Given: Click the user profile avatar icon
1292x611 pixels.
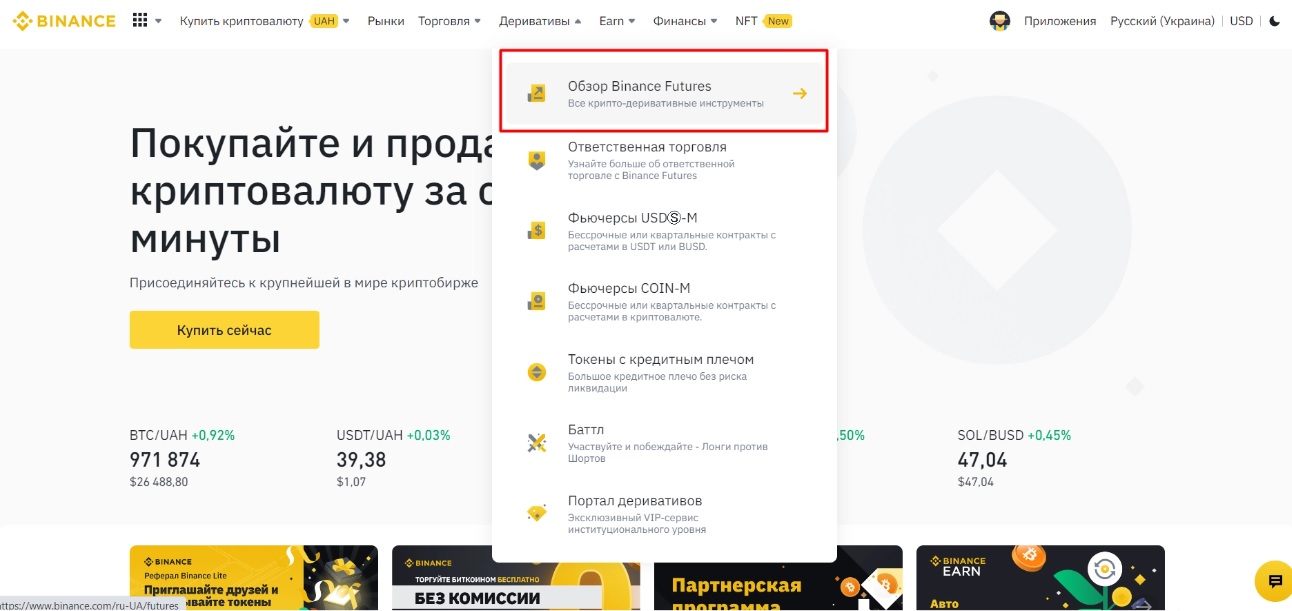Looking at the screenshot, I should [999, 21].
